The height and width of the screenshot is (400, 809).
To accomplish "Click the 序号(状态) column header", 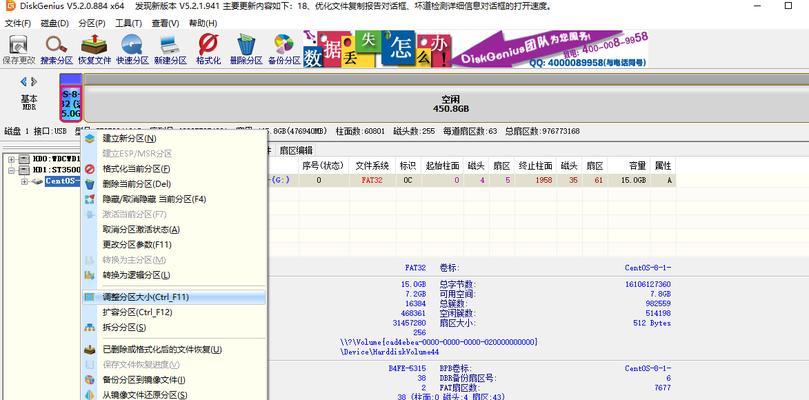I will 323,166.
